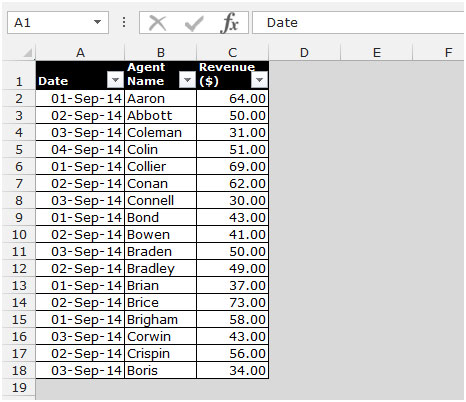Screen dimensions: 466x402
Task: Open the Date column filter dropdown
Action: [x=115, y=80]
